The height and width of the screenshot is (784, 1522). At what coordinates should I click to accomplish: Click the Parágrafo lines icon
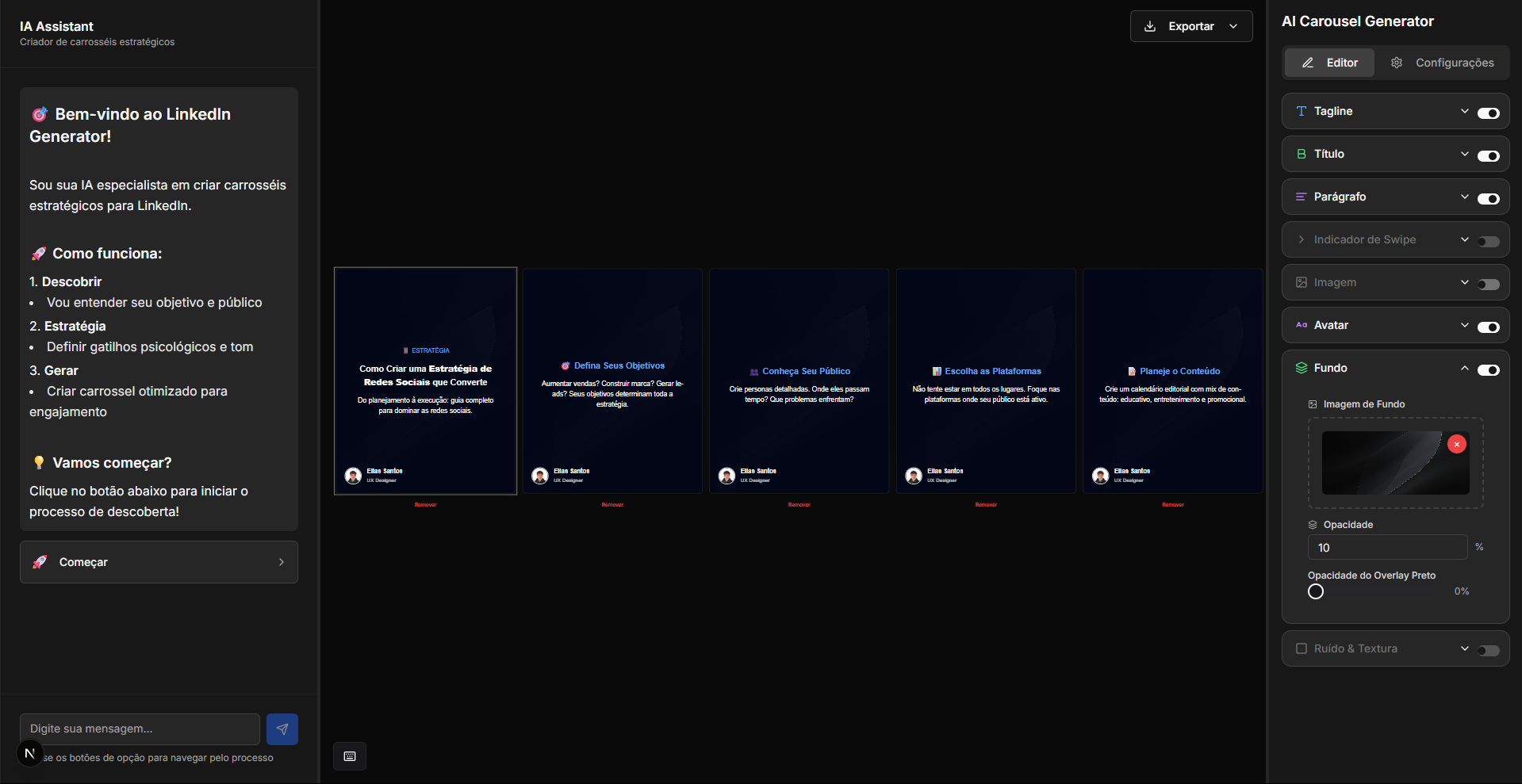[x=1302, y=197]
